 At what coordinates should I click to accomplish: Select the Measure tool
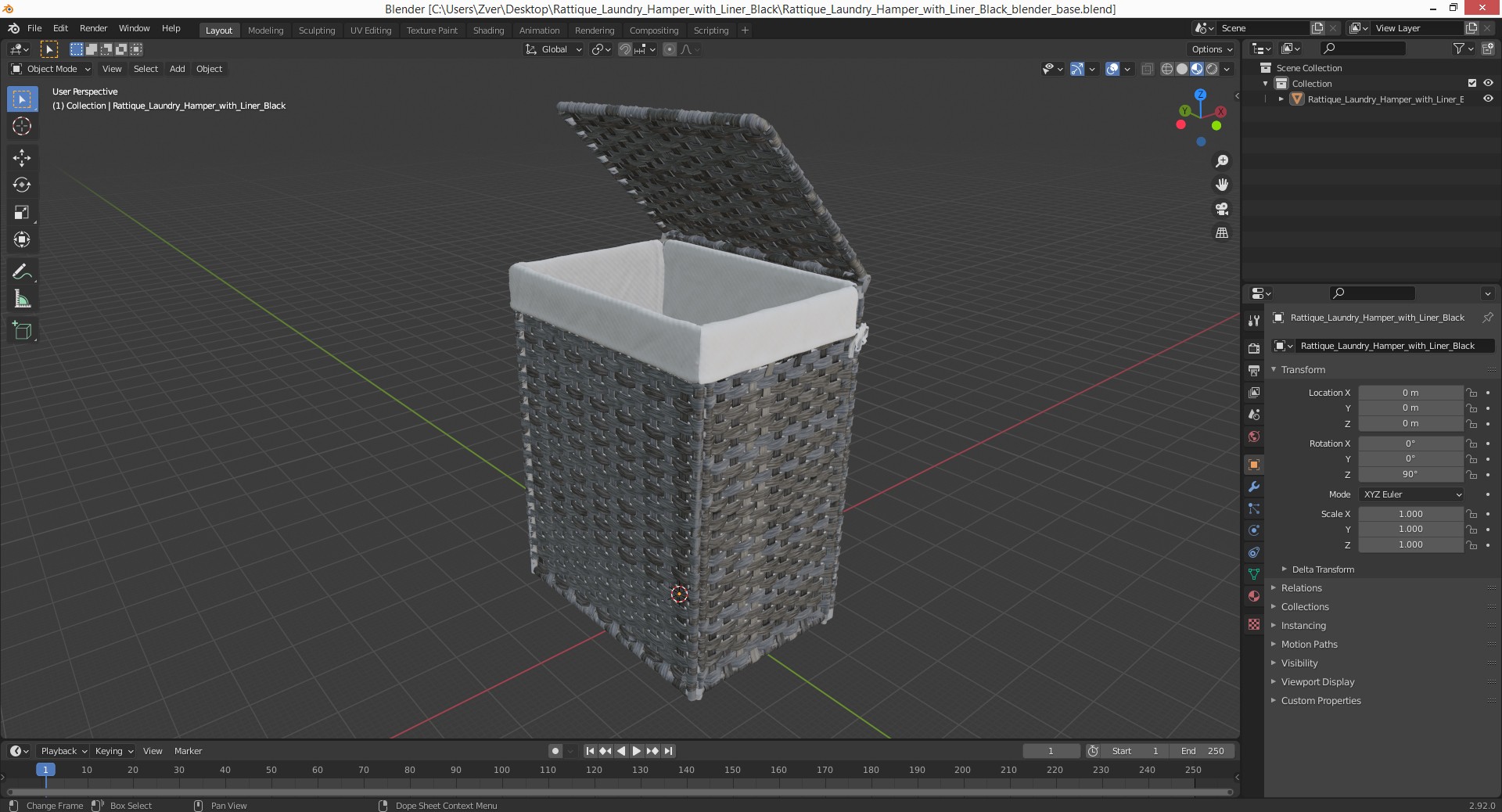coord(22,300)
